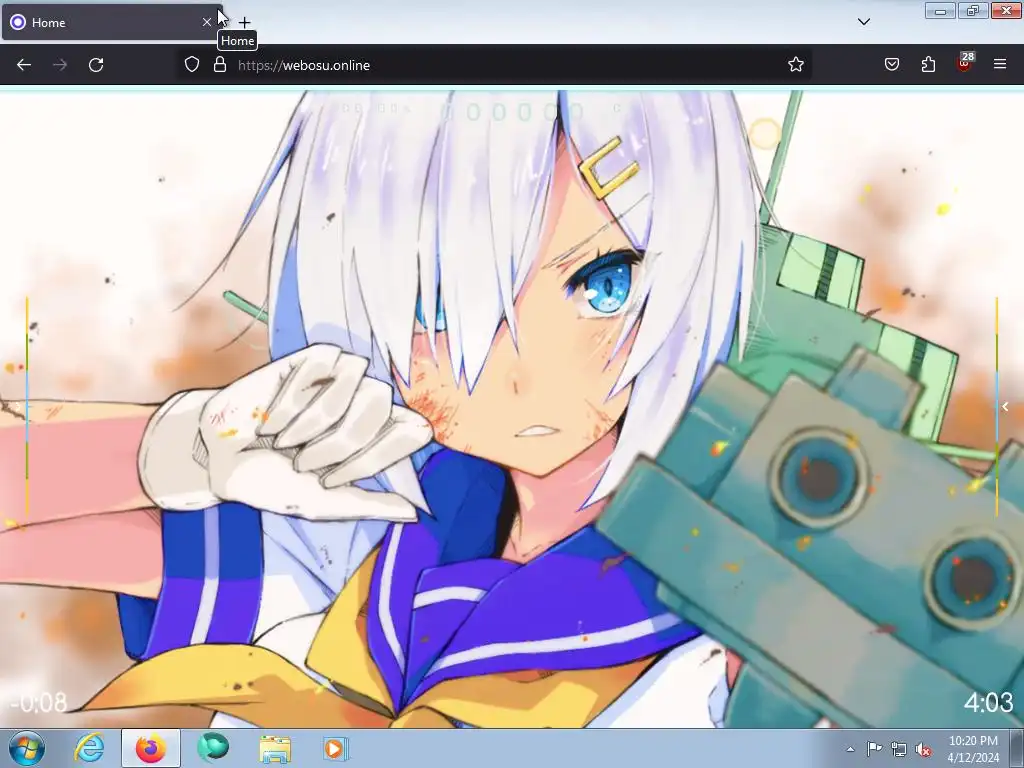The image size is (1024, 768).
Task: Launch Internet Explorer from the taskbar
Action: [x=89, y=748]
